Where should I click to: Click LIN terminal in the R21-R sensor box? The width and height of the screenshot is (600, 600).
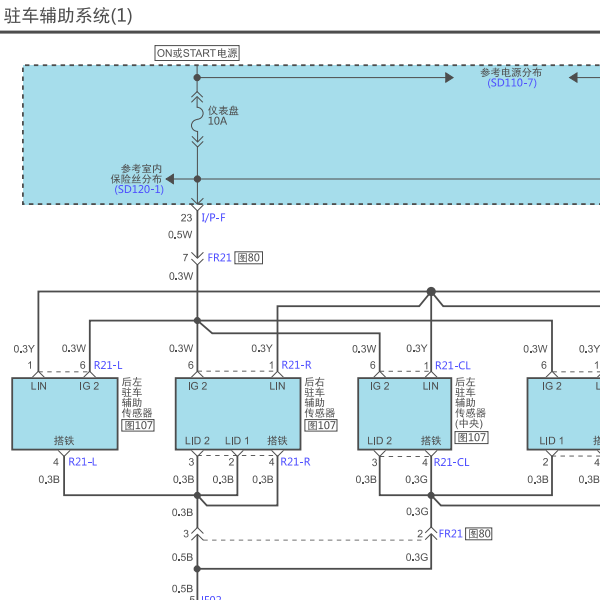[277, 386]
